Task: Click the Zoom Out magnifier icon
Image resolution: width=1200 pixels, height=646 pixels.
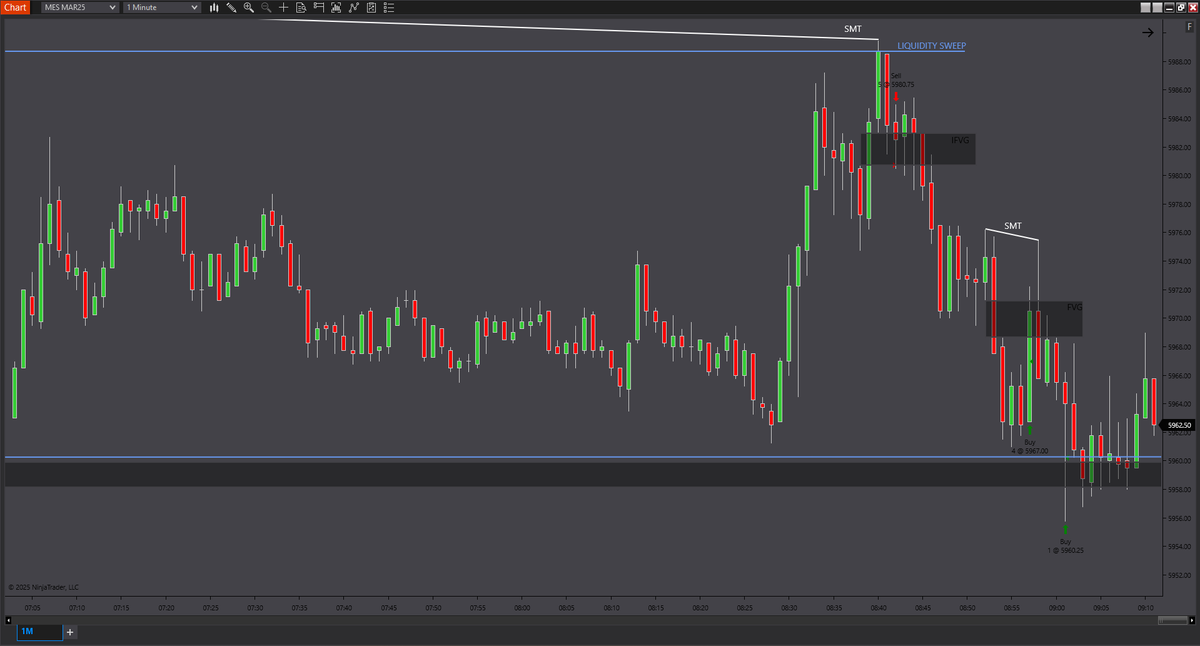Action: click(x=266, y=7)
